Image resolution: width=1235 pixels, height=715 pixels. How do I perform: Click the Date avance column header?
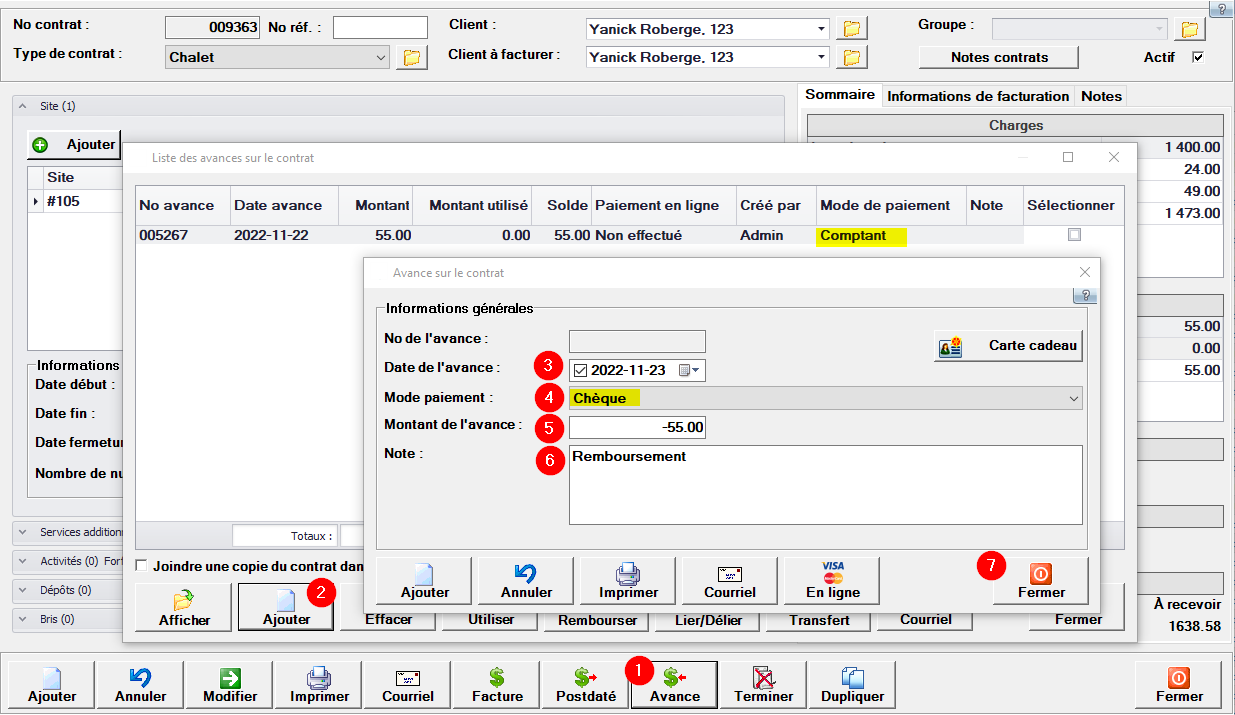click(284, 205)
